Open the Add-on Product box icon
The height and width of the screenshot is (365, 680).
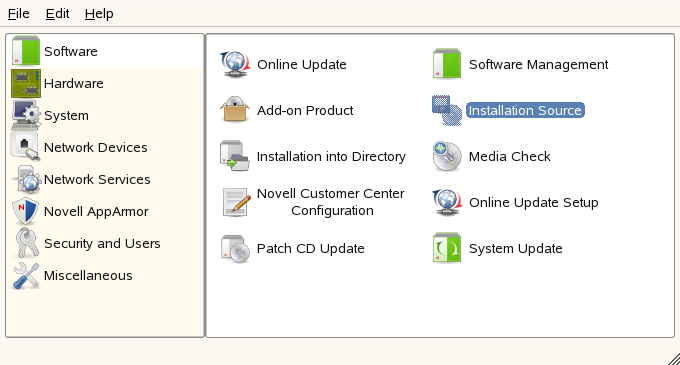click(235, 110)
